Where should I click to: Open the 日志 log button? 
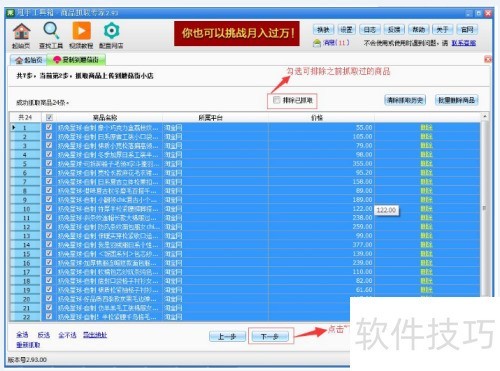pyautogui.click(x=370, y=29)
